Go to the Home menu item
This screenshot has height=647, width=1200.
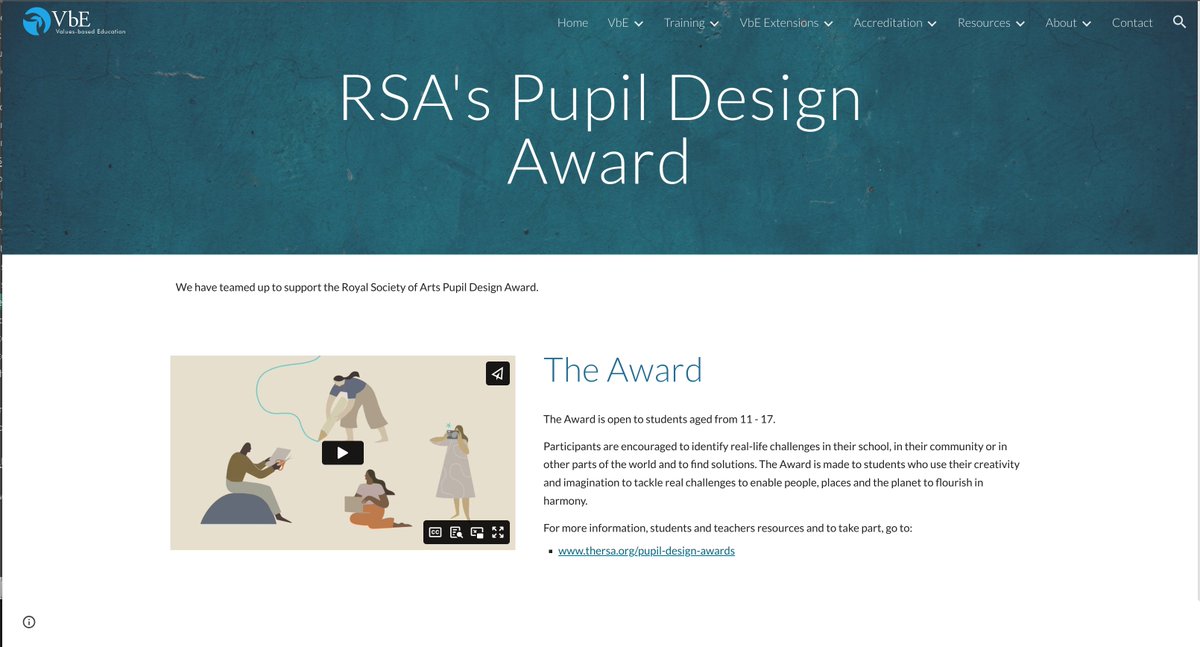tap(572, 22)
